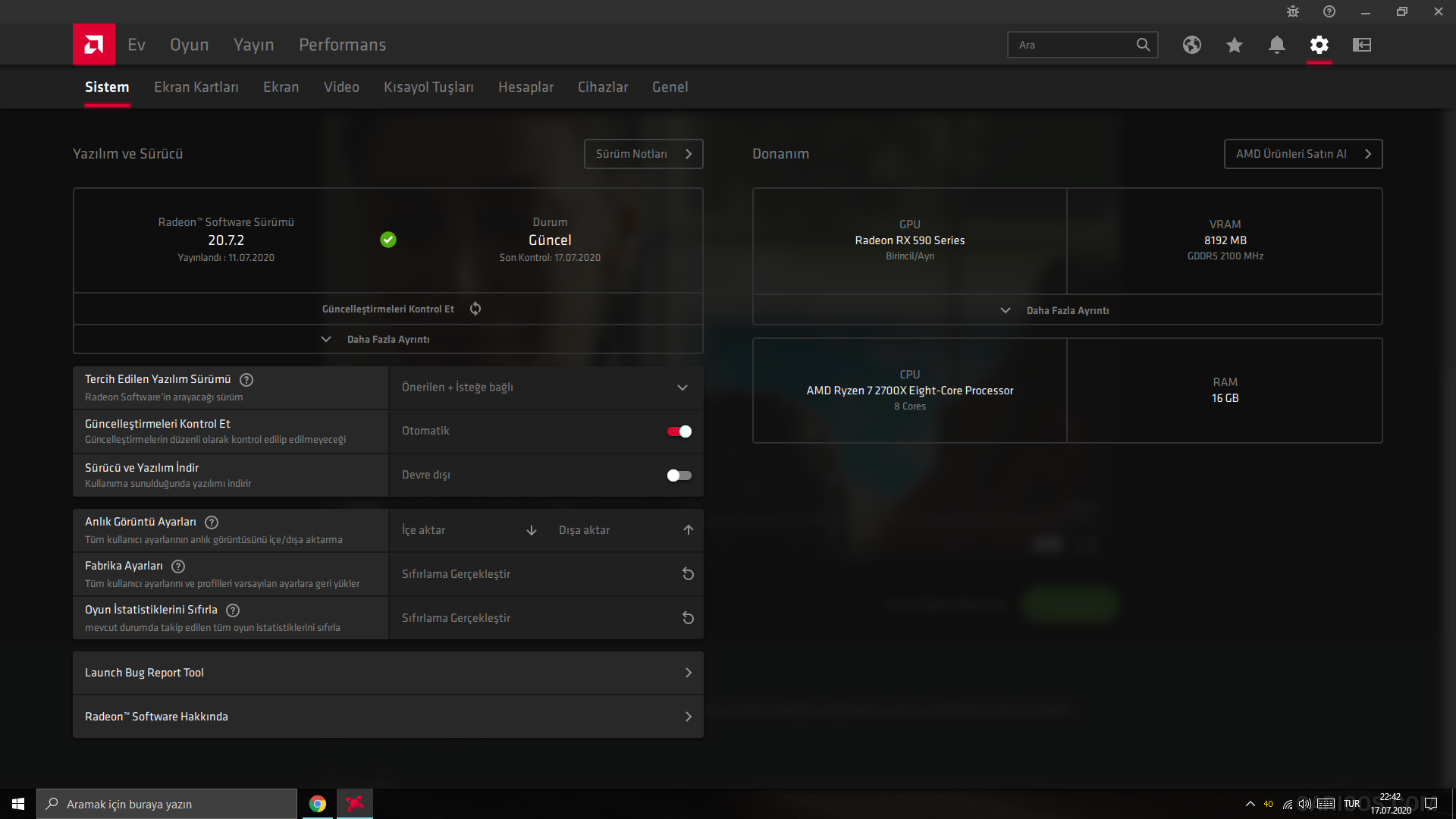Open the help question mark icon
Screen dimensions: 1456x819
1329,11
